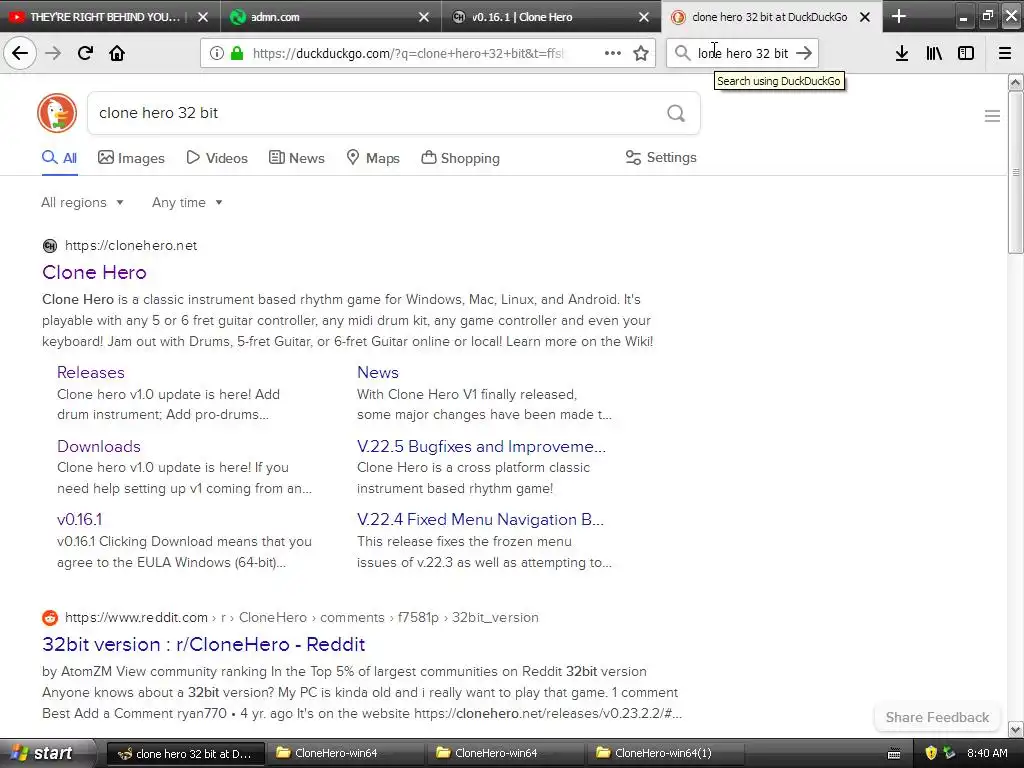Bookmark this page with the star icon
The width and height of the screenshot is (1024, 768).
(641, 53)
